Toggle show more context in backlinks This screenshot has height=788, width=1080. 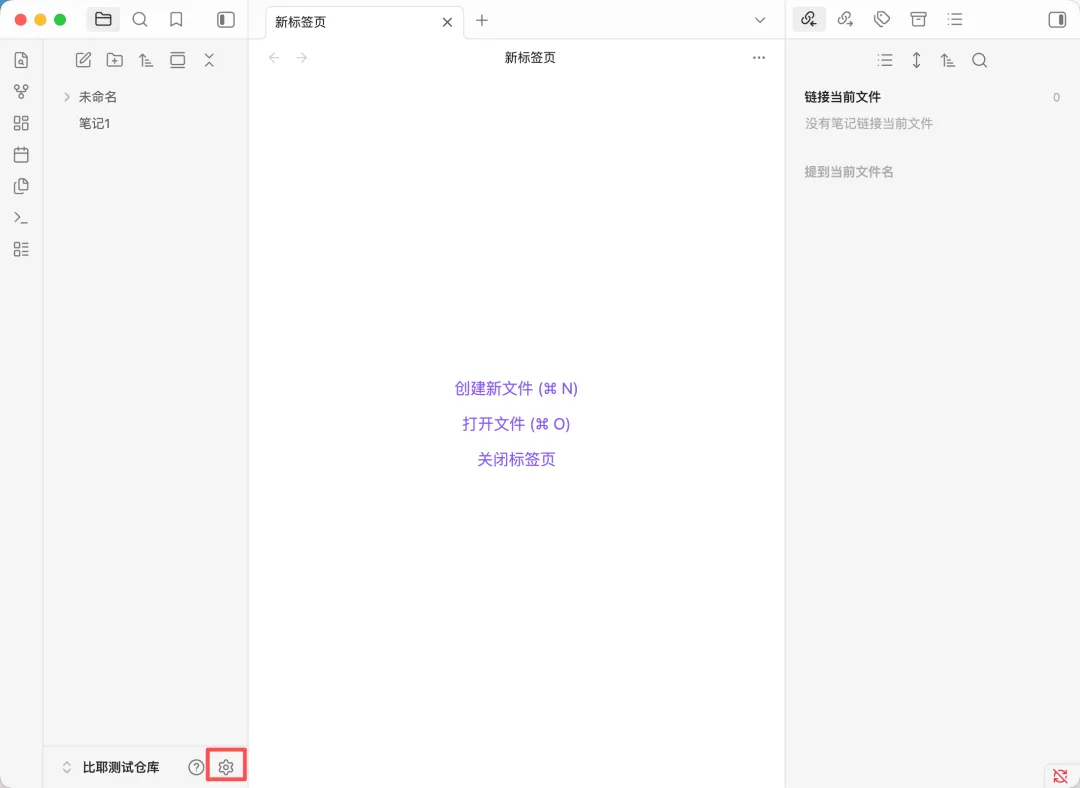click(916, 60)
